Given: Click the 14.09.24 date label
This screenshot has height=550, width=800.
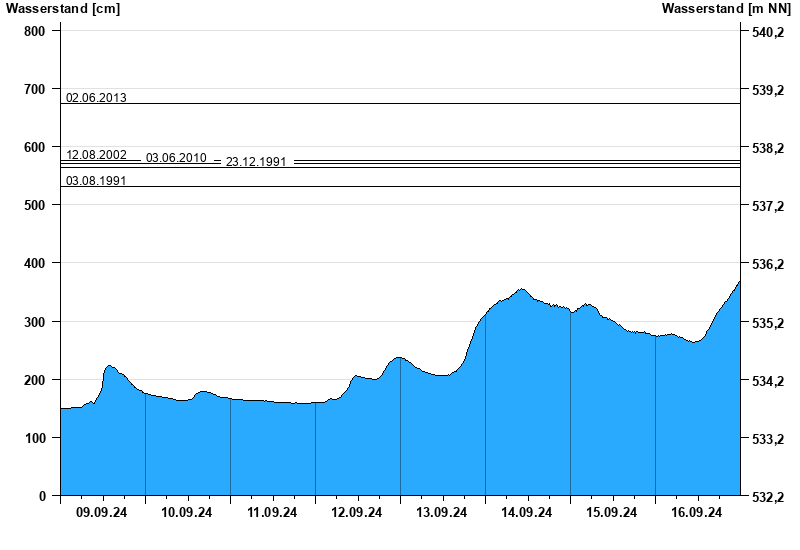Looking at the screenshot, I should (527, 512).
